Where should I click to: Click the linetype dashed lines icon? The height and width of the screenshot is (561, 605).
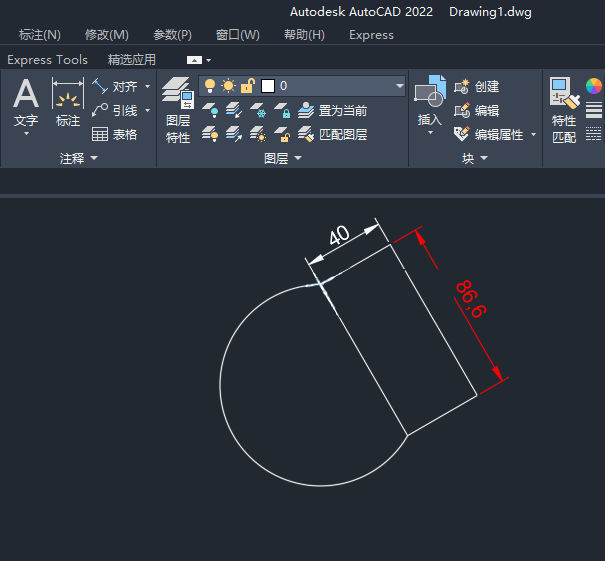[593, 134]
